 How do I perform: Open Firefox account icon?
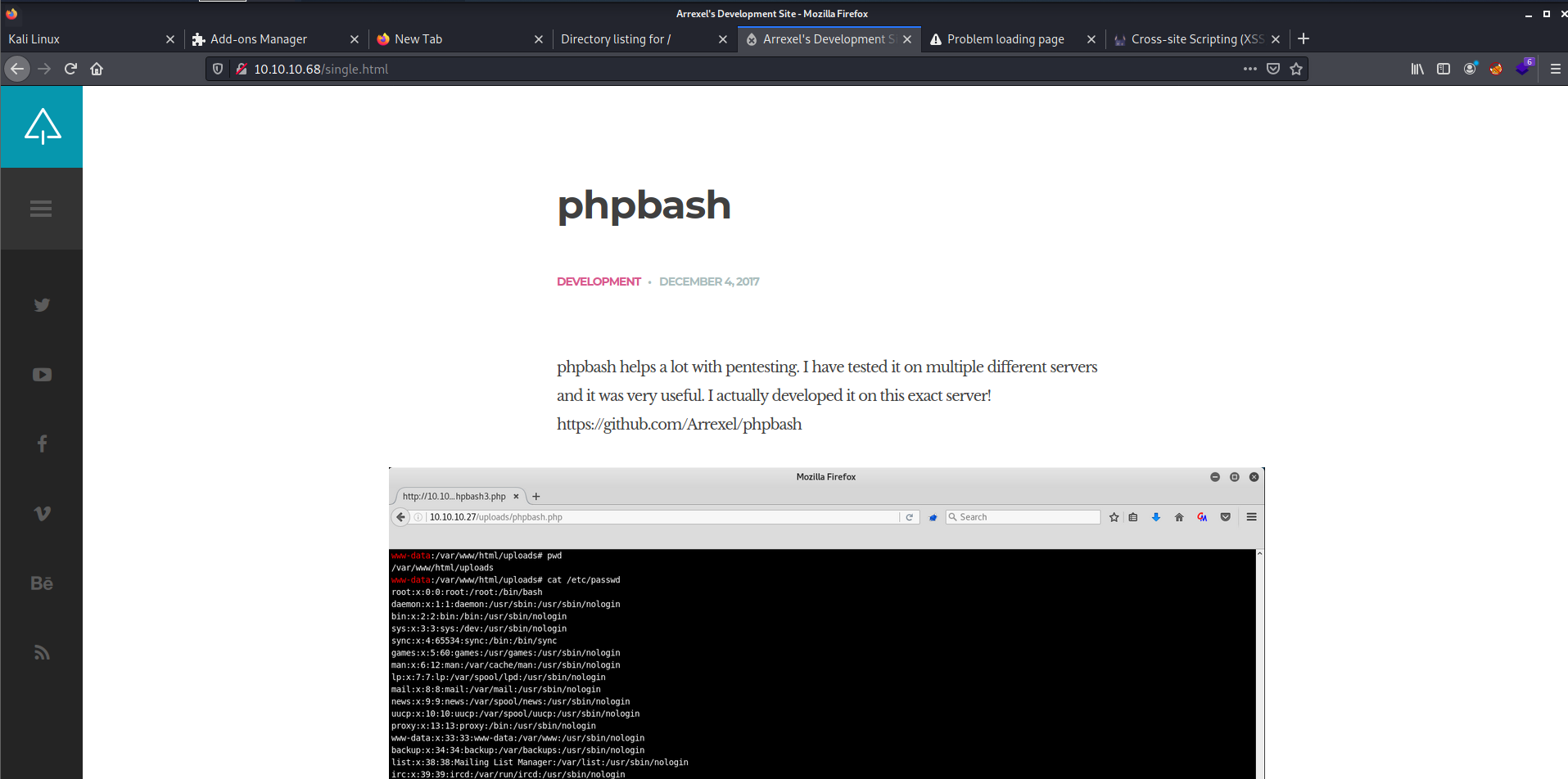coord(1470,69)
